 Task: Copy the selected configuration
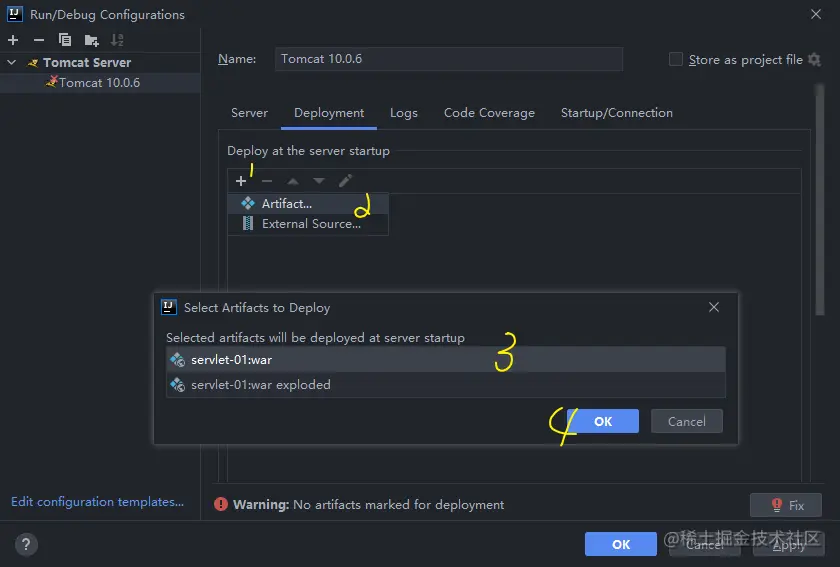65,40
